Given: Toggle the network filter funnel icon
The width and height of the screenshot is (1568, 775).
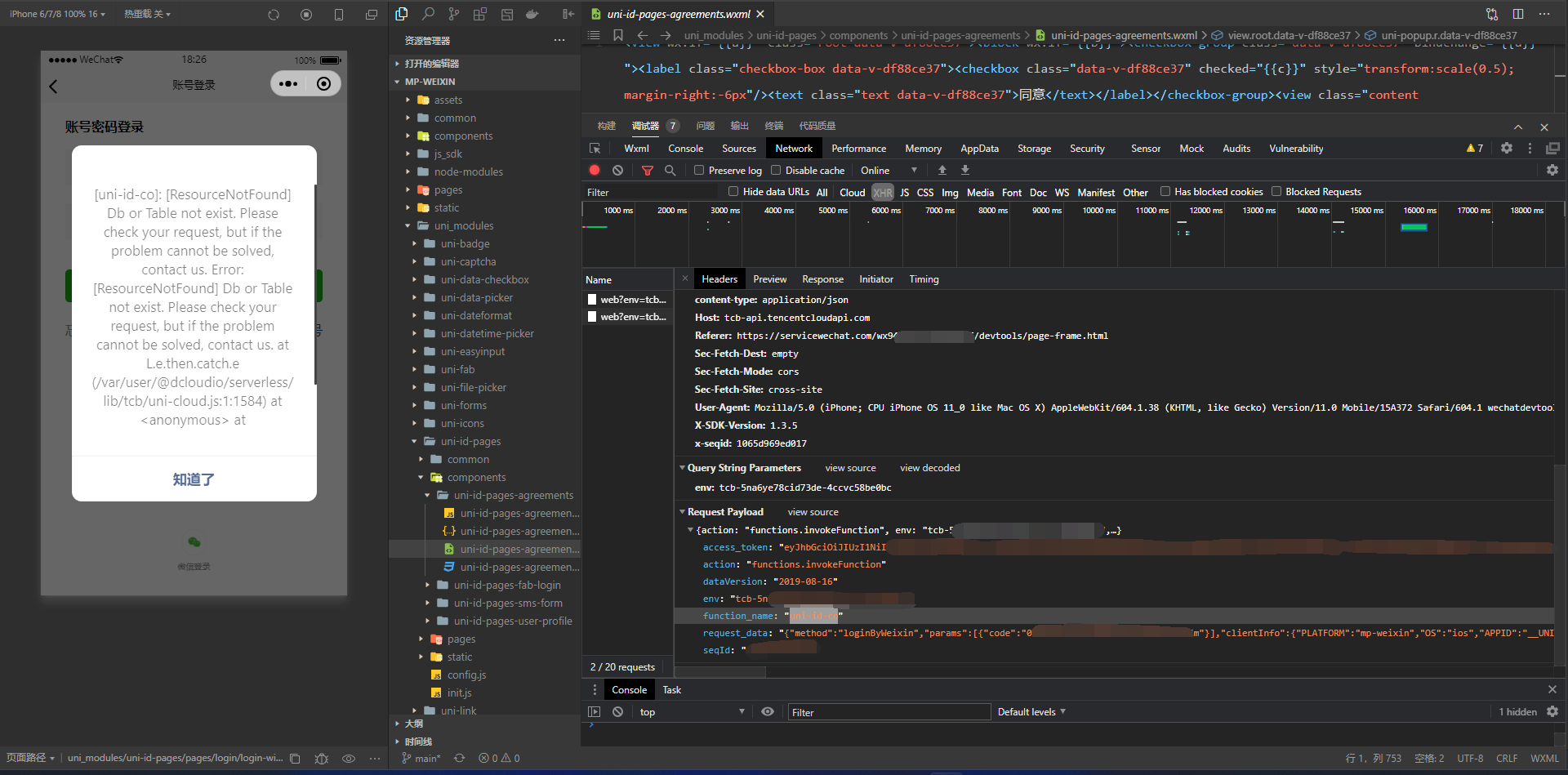Looking at the screenshot, I should point(647,170).
